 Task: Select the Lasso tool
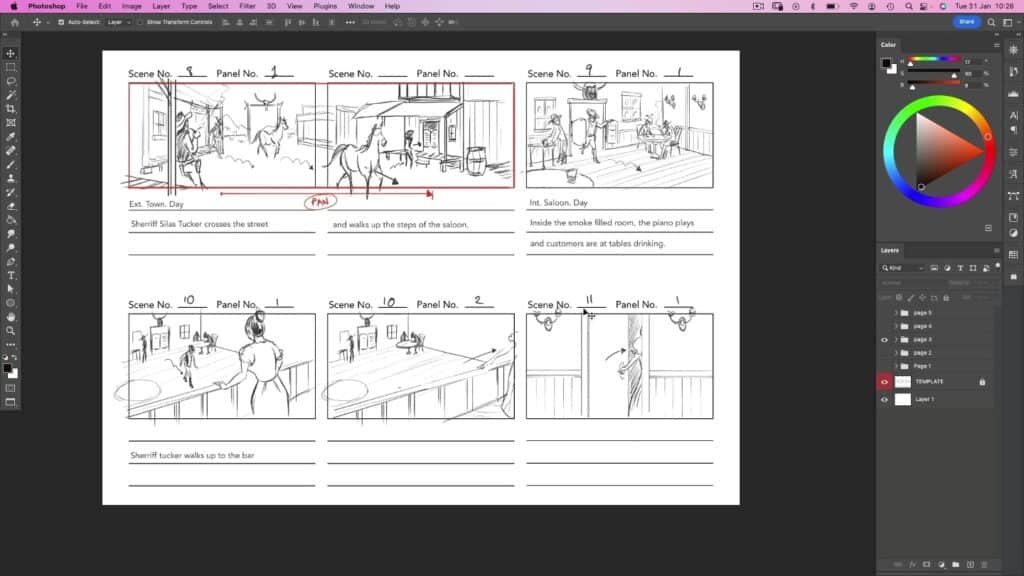click(x=10, y=81)
